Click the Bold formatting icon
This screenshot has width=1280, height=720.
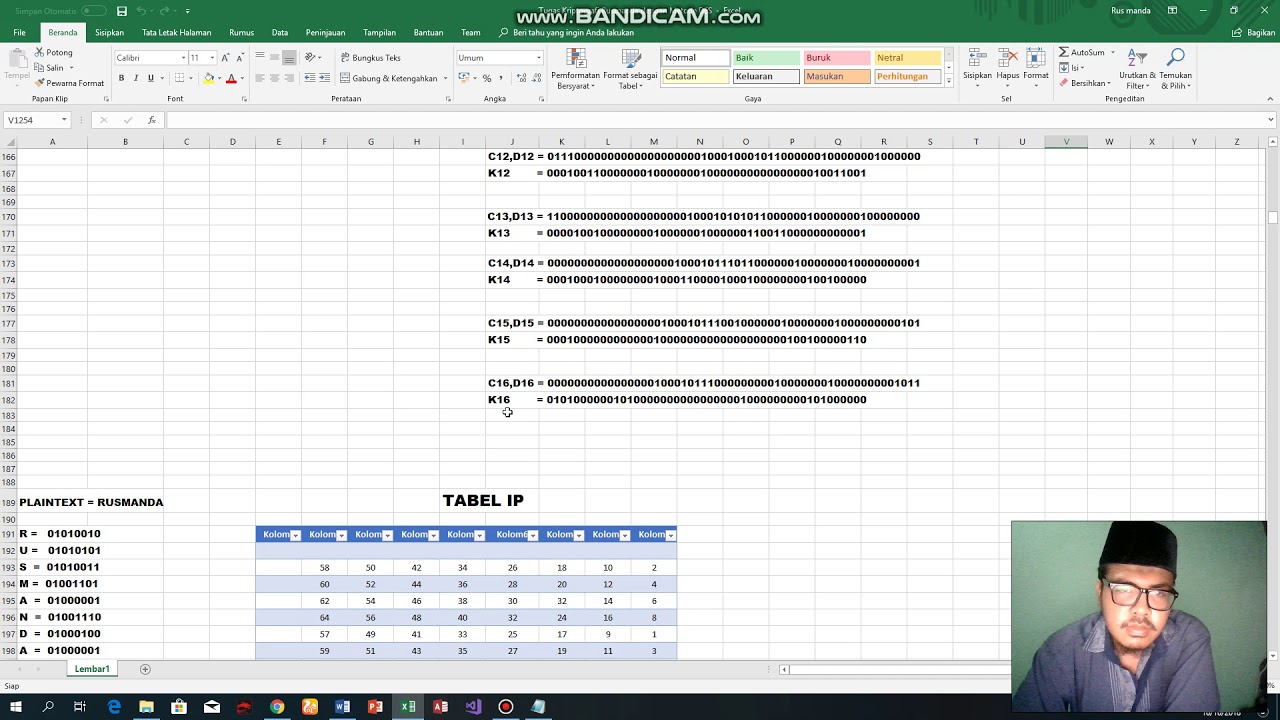pos(122,78)
